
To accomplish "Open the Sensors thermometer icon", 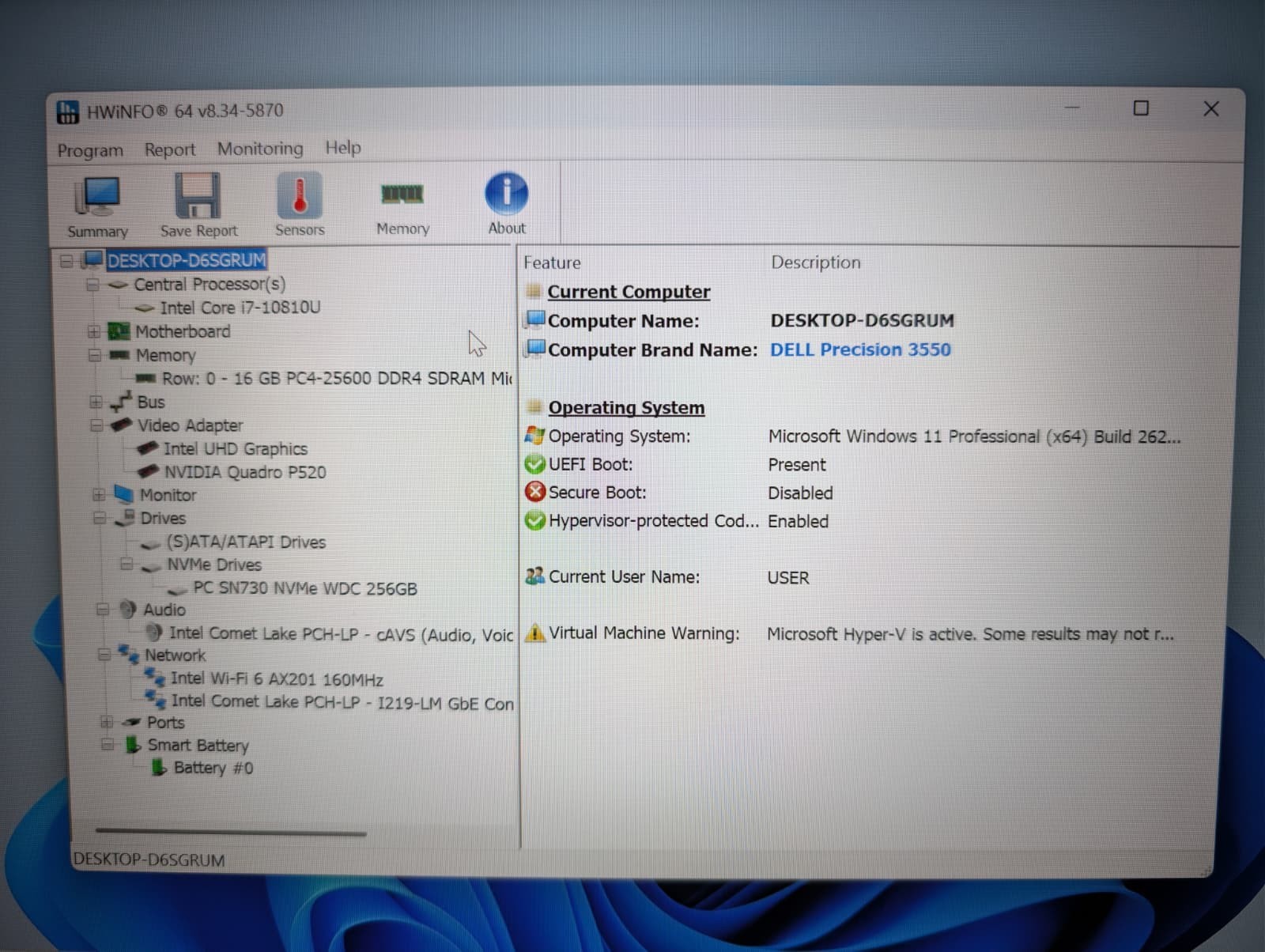I will point(300,195).
